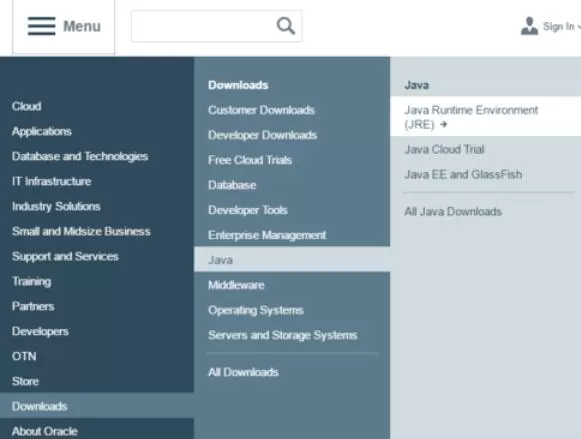
Task: Open Java EE and GlassFish link
Action: pos(463,174)
